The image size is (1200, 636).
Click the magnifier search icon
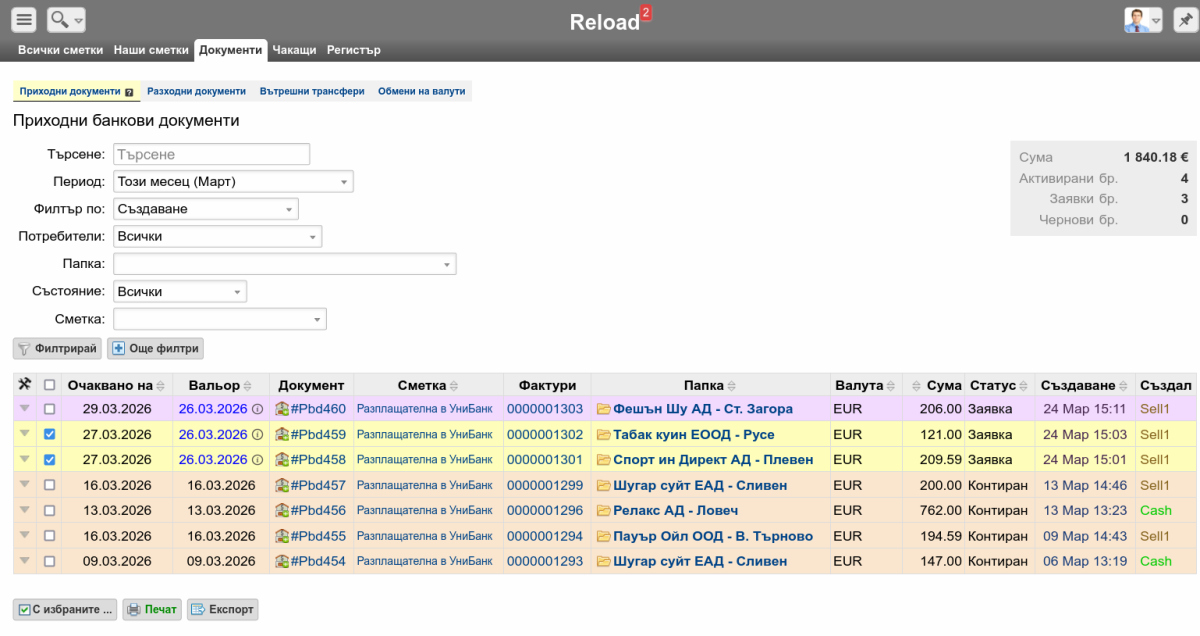tap(60, 20)
